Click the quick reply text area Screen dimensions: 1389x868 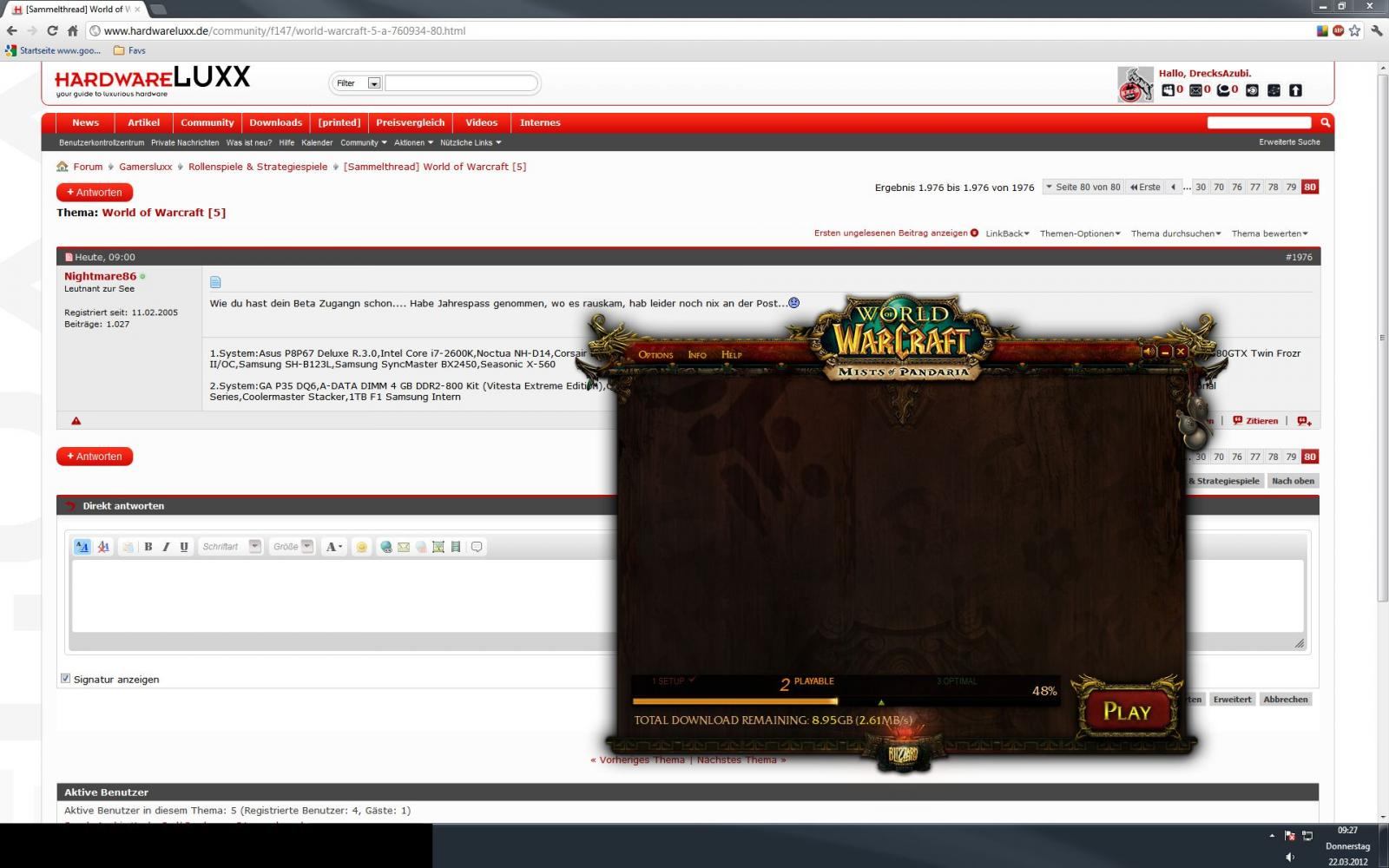(x=687, y=595)
